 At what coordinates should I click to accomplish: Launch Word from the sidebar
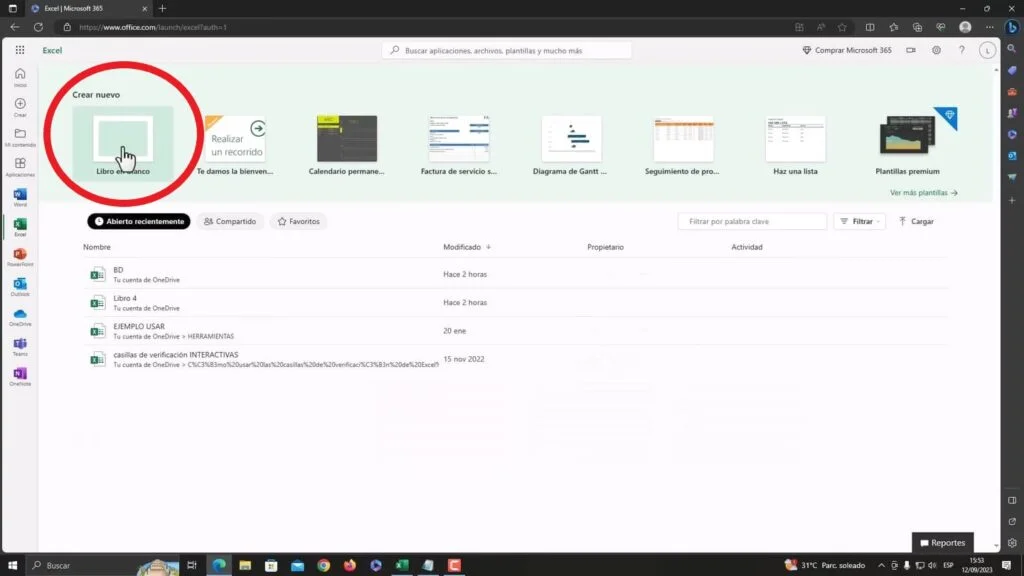click(20, 197)
